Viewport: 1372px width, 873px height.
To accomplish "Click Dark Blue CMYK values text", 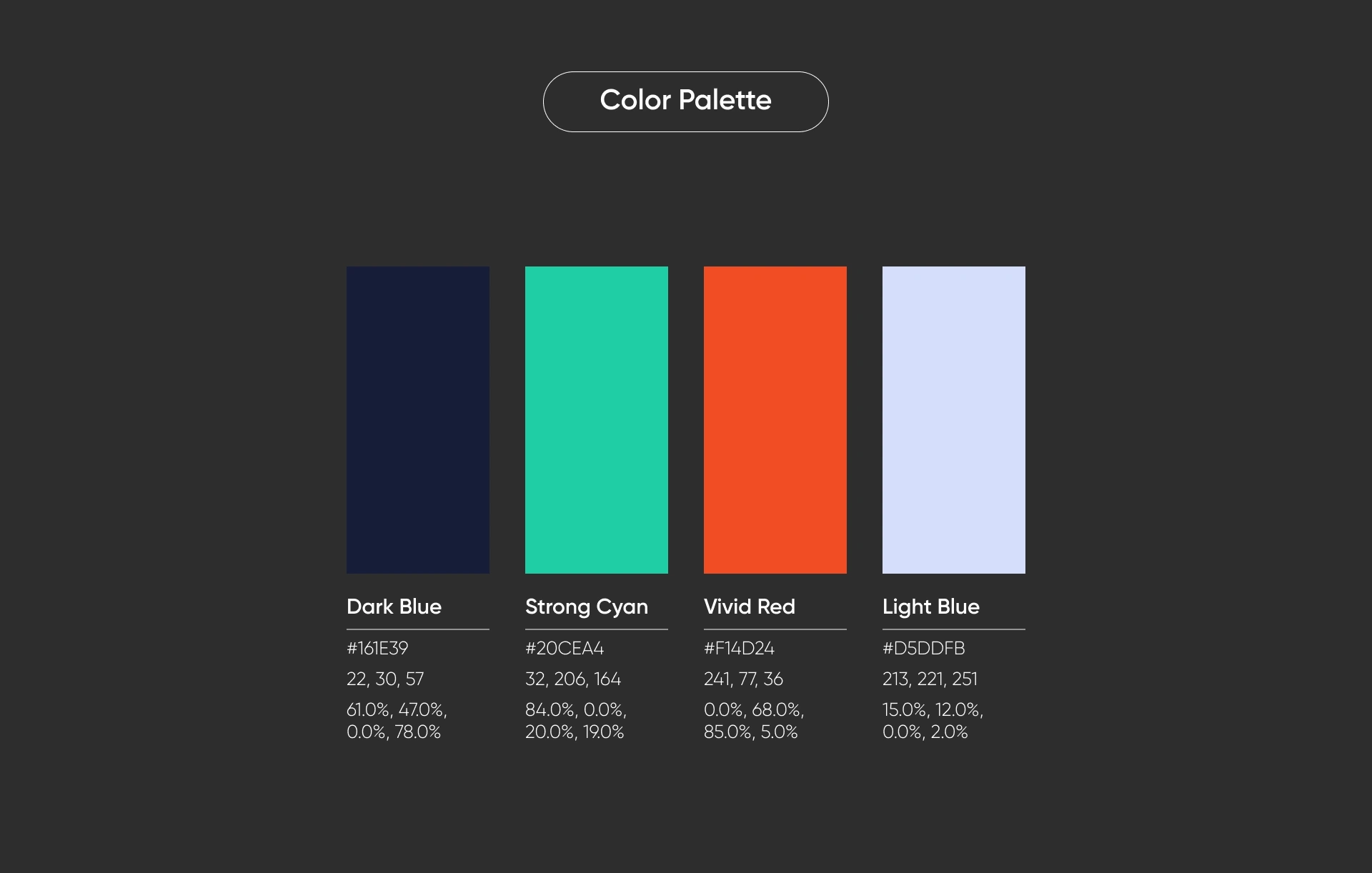I will click(397, 721).
